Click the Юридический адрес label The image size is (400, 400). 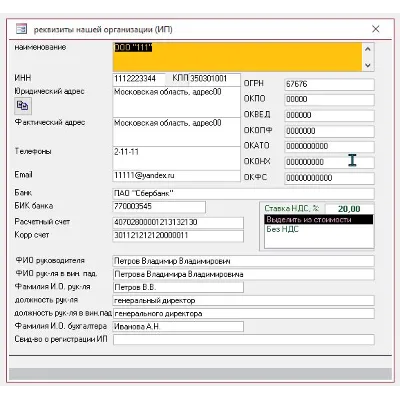[x=49, y=91]
